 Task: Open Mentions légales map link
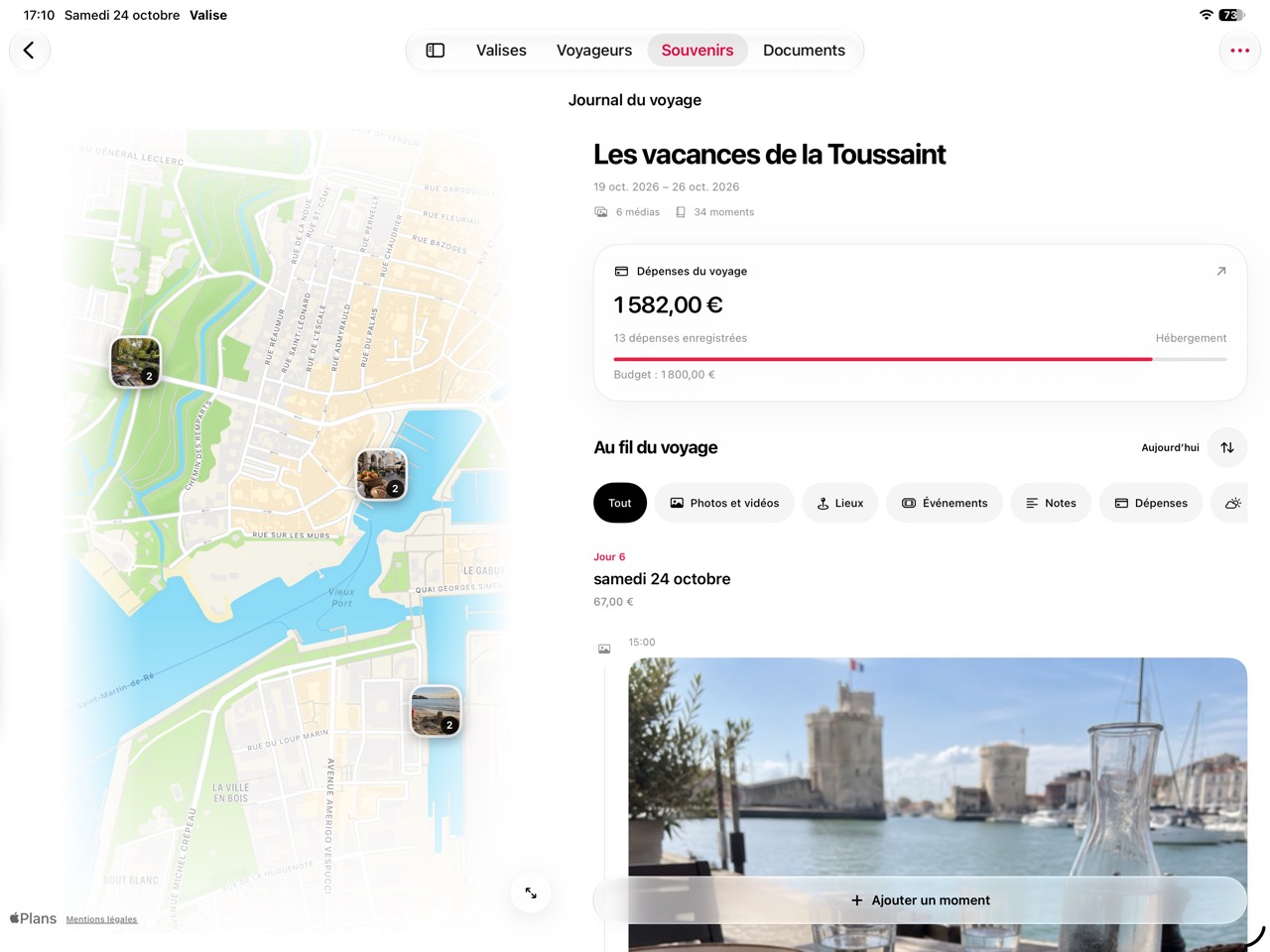(x=101, y=919)
